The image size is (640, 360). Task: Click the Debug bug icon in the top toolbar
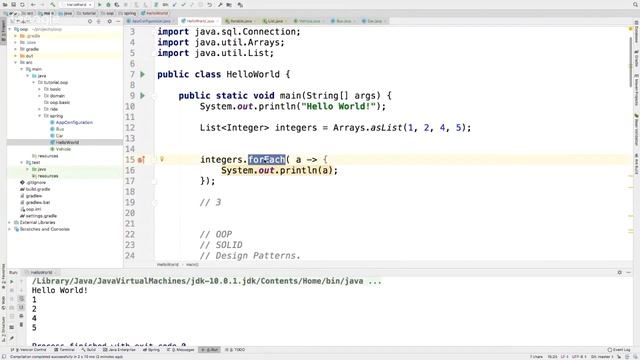108,5
